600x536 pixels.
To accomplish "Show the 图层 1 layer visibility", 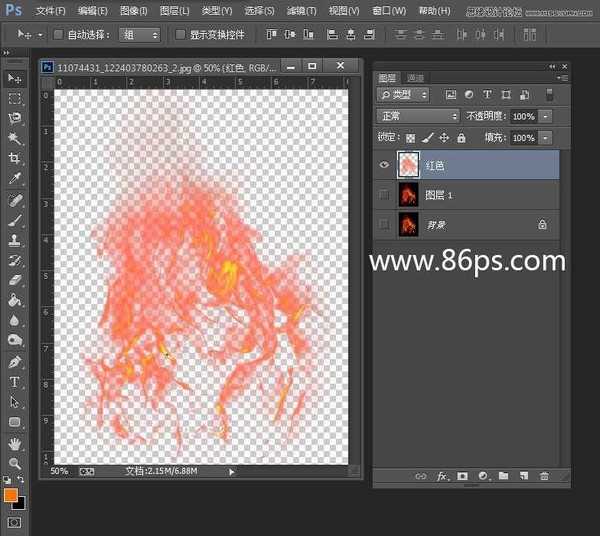I will 385,195.
